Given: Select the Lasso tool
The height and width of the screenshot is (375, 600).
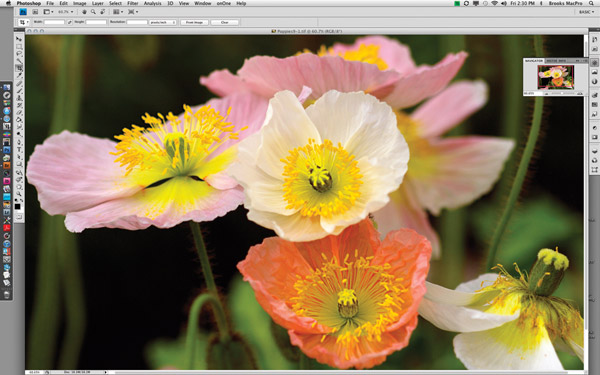Looking at the screenshot, I should (18, 53).
